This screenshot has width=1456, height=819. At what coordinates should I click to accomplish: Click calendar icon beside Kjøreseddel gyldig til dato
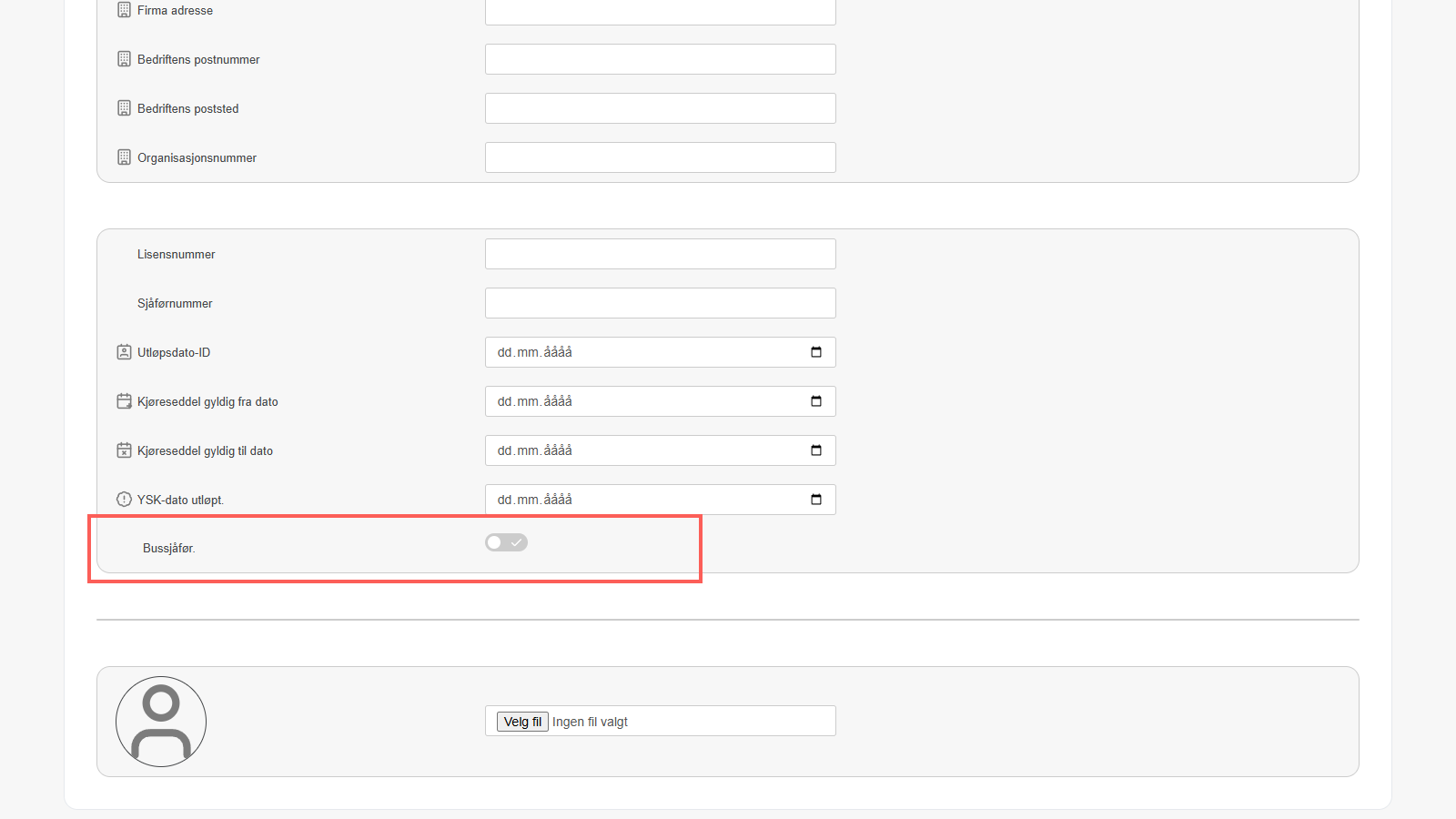[x=125, y=450]
